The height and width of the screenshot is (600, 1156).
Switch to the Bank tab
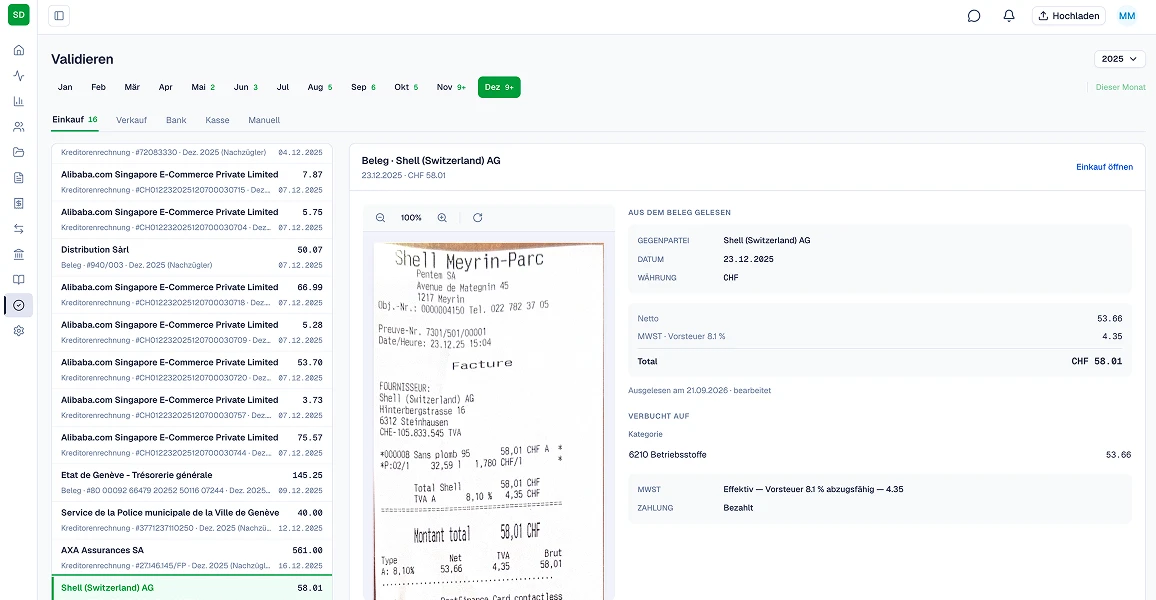click(x=176, y=119)
